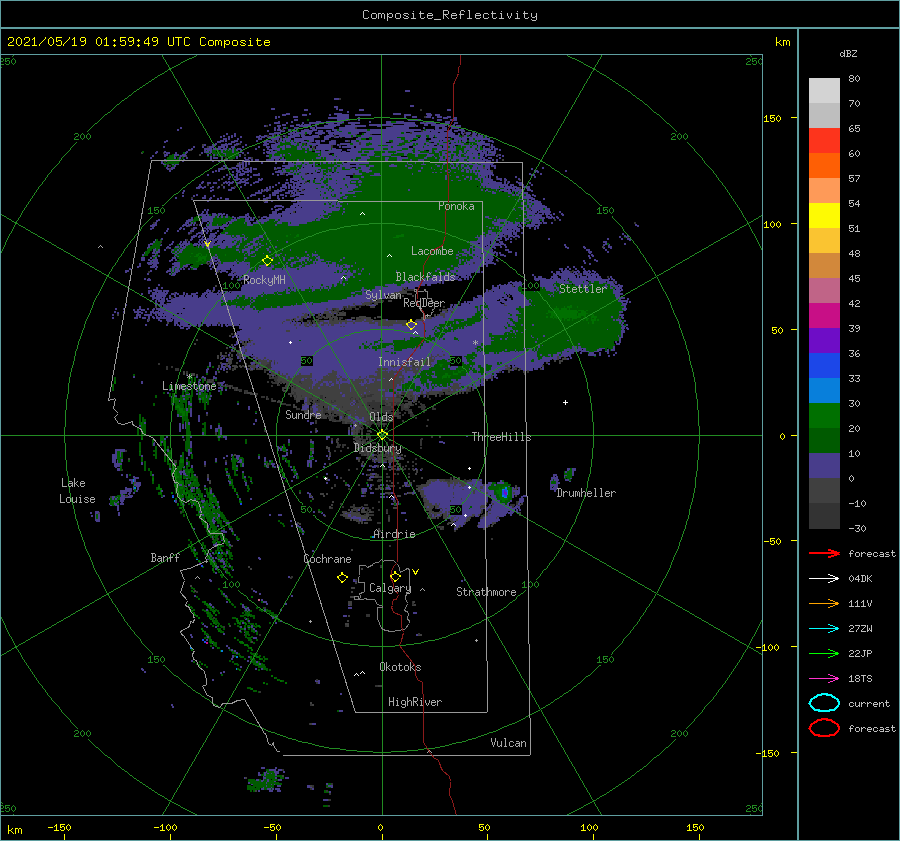Click the Airdrie town label
This screenshot has width=900, height=841.
click(394, 534)
